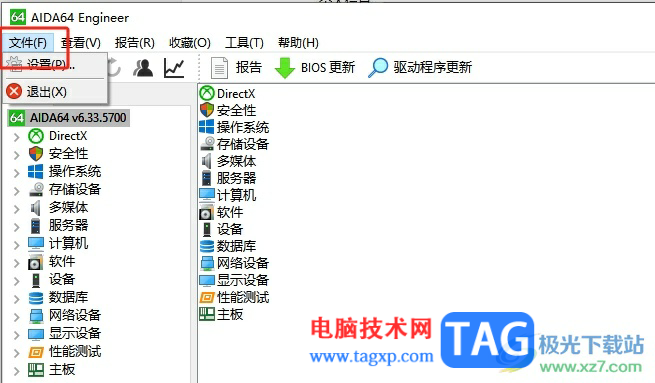This screenshot has height=383, width=655.
Task: Click the 数据库 icon in the tree
Action: [36, 297]
